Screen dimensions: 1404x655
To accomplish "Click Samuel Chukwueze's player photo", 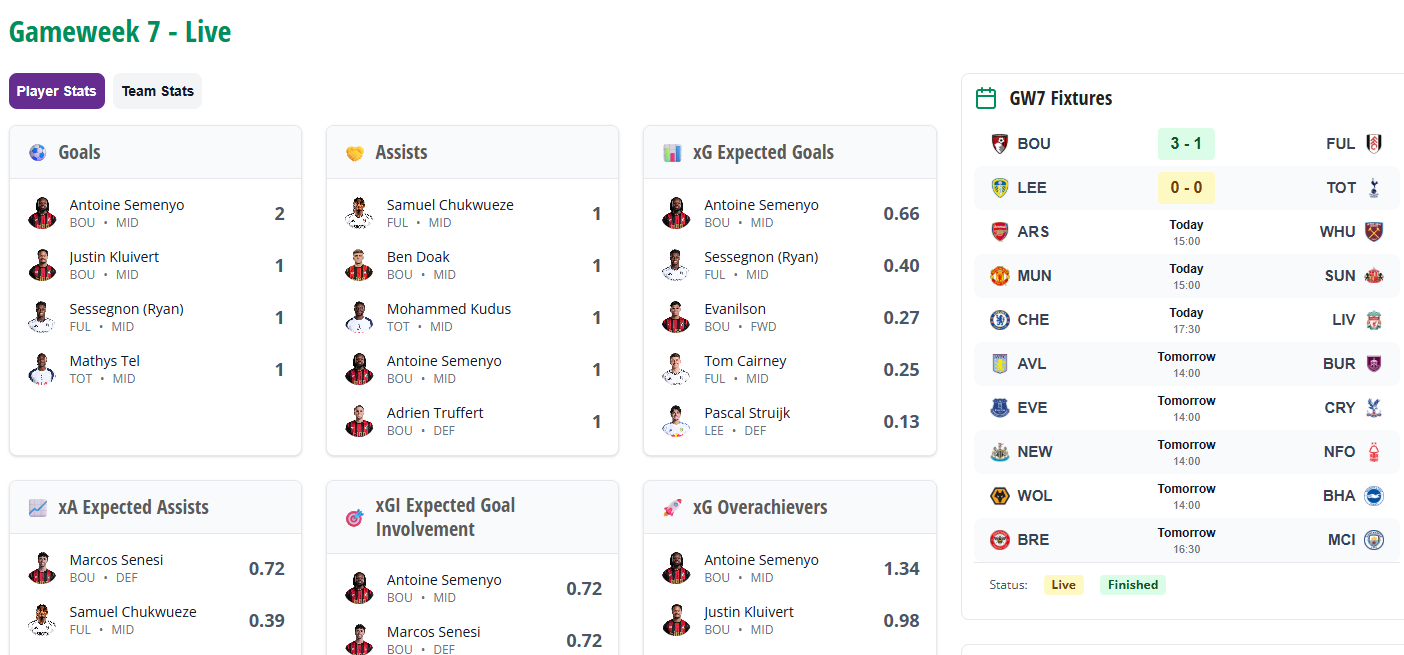I will 358,212.
